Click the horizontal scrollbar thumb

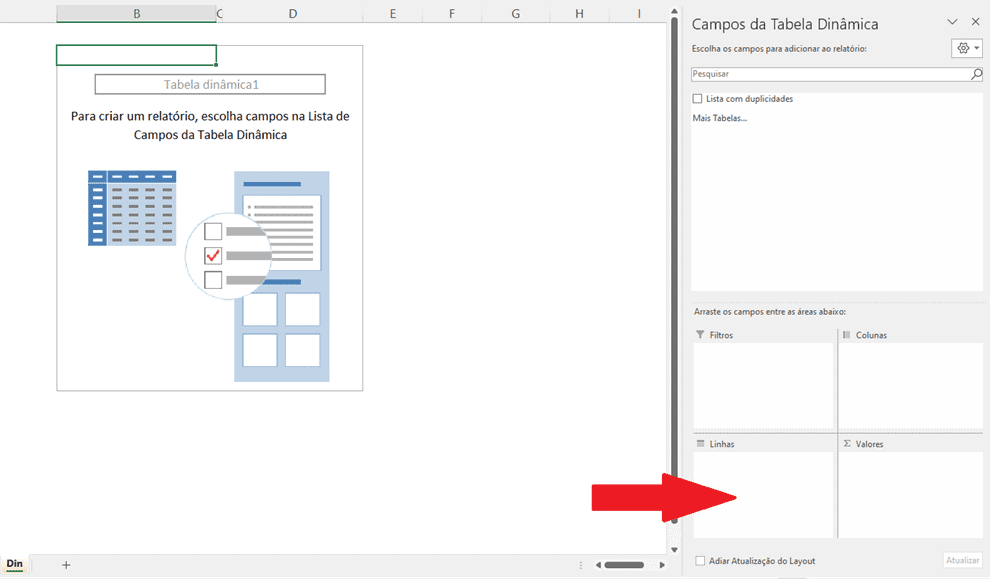(625, 565)
